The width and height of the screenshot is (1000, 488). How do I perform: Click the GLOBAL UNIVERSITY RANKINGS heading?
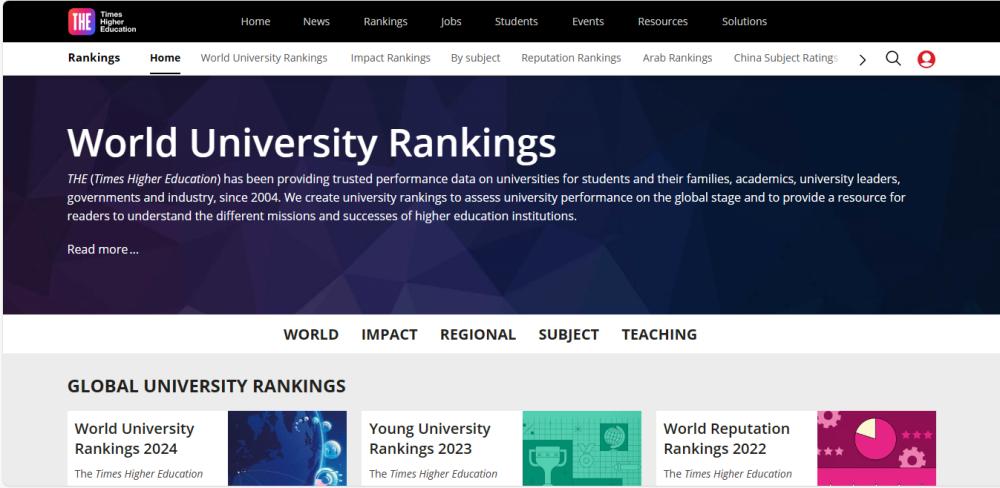207,386
